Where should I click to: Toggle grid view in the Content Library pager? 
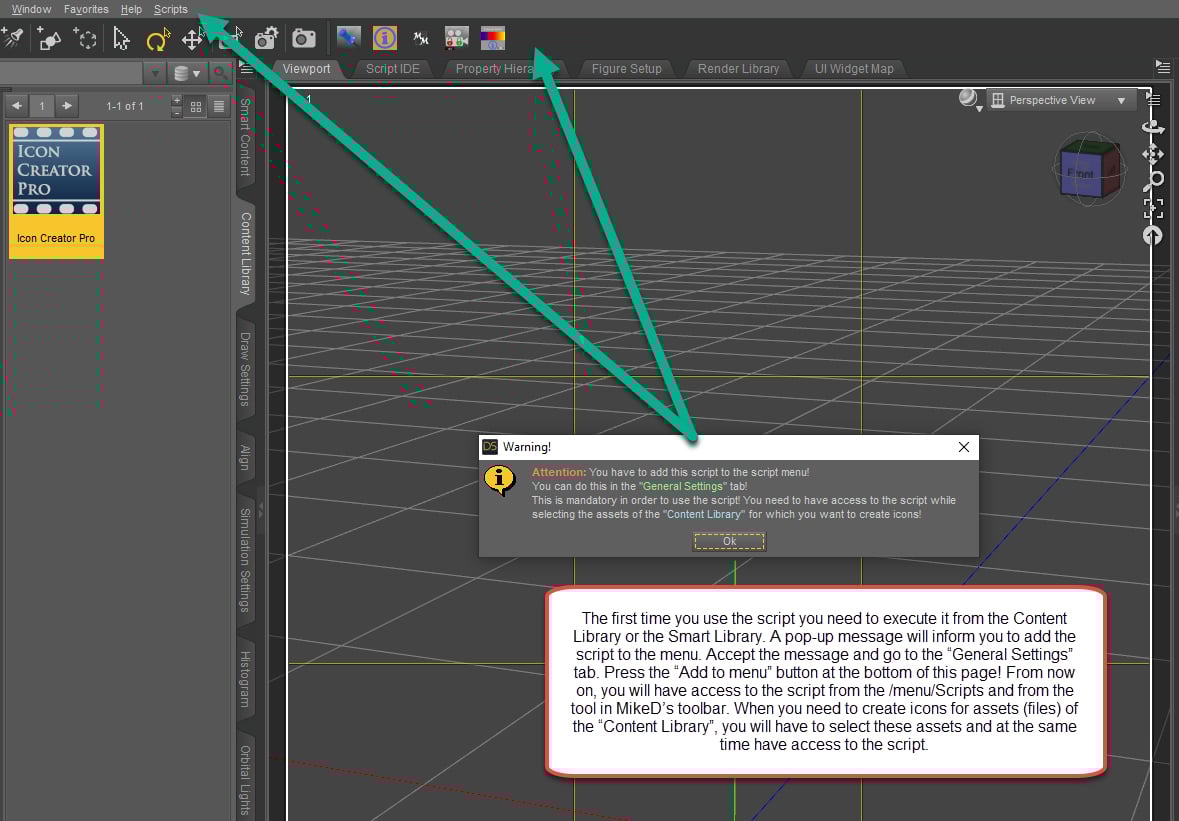(194, 106)
